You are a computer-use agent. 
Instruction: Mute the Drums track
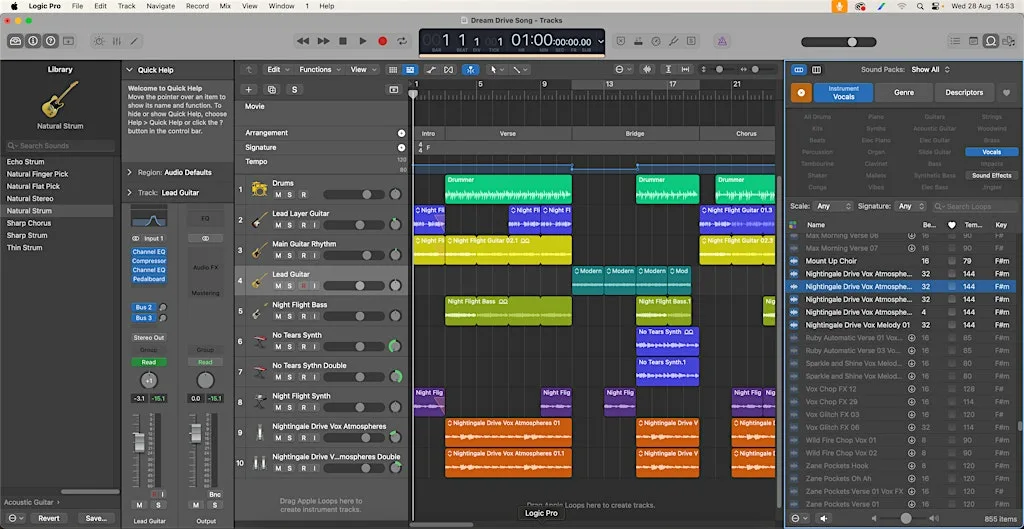pos(278,195)
